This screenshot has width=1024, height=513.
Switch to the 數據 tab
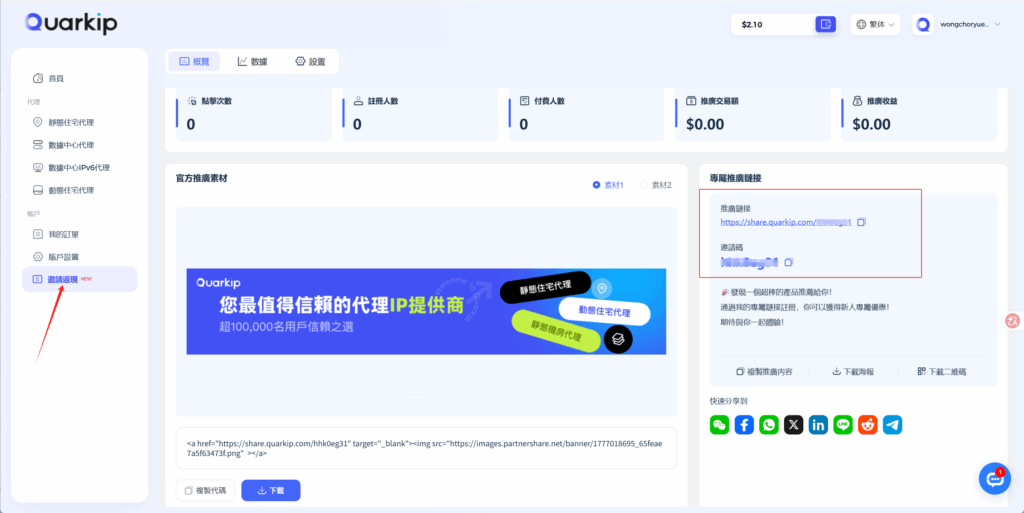click(252, 61)
